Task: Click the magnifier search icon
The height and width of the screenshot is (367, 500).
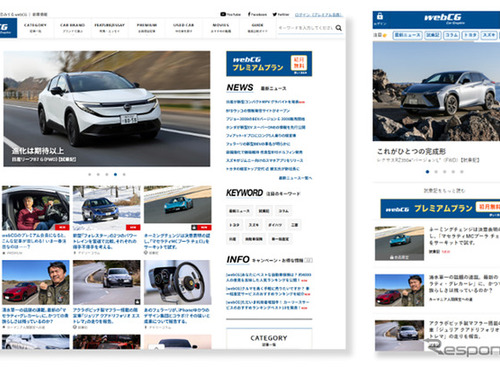Action: pos(339,28)
